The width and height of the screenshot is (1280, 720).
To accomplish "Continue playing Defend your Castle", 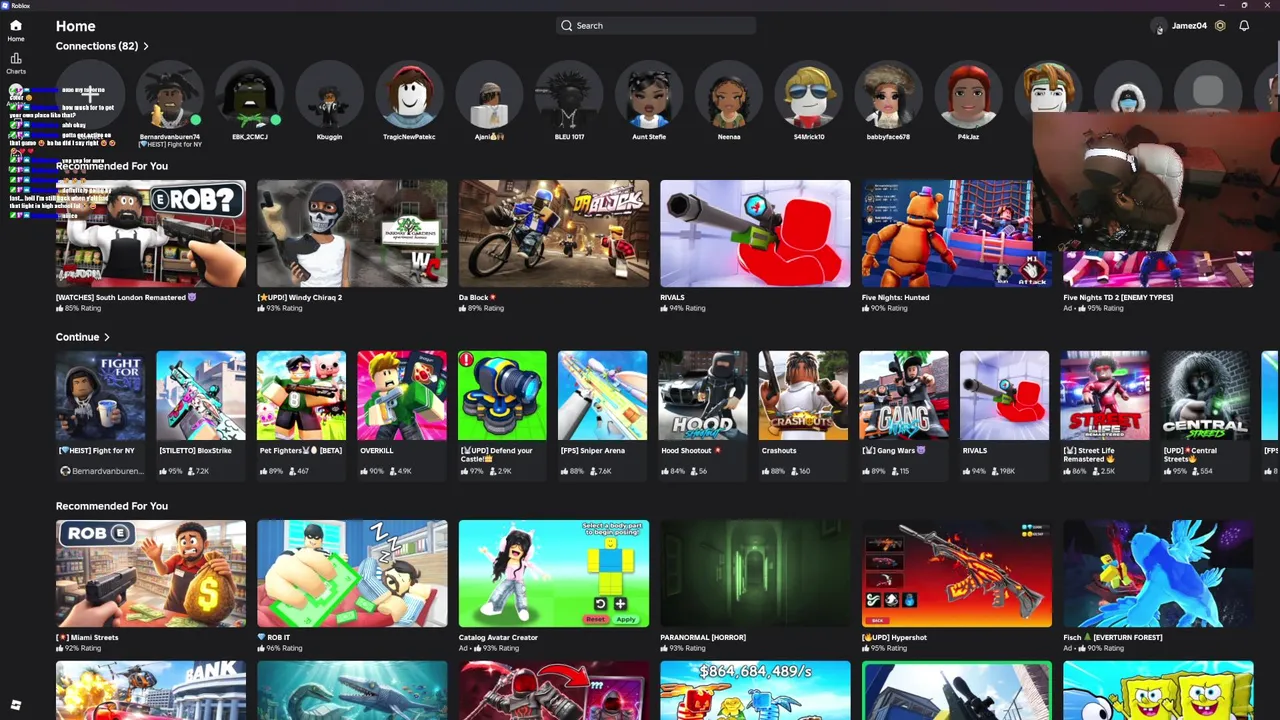I will coord(502,395).
